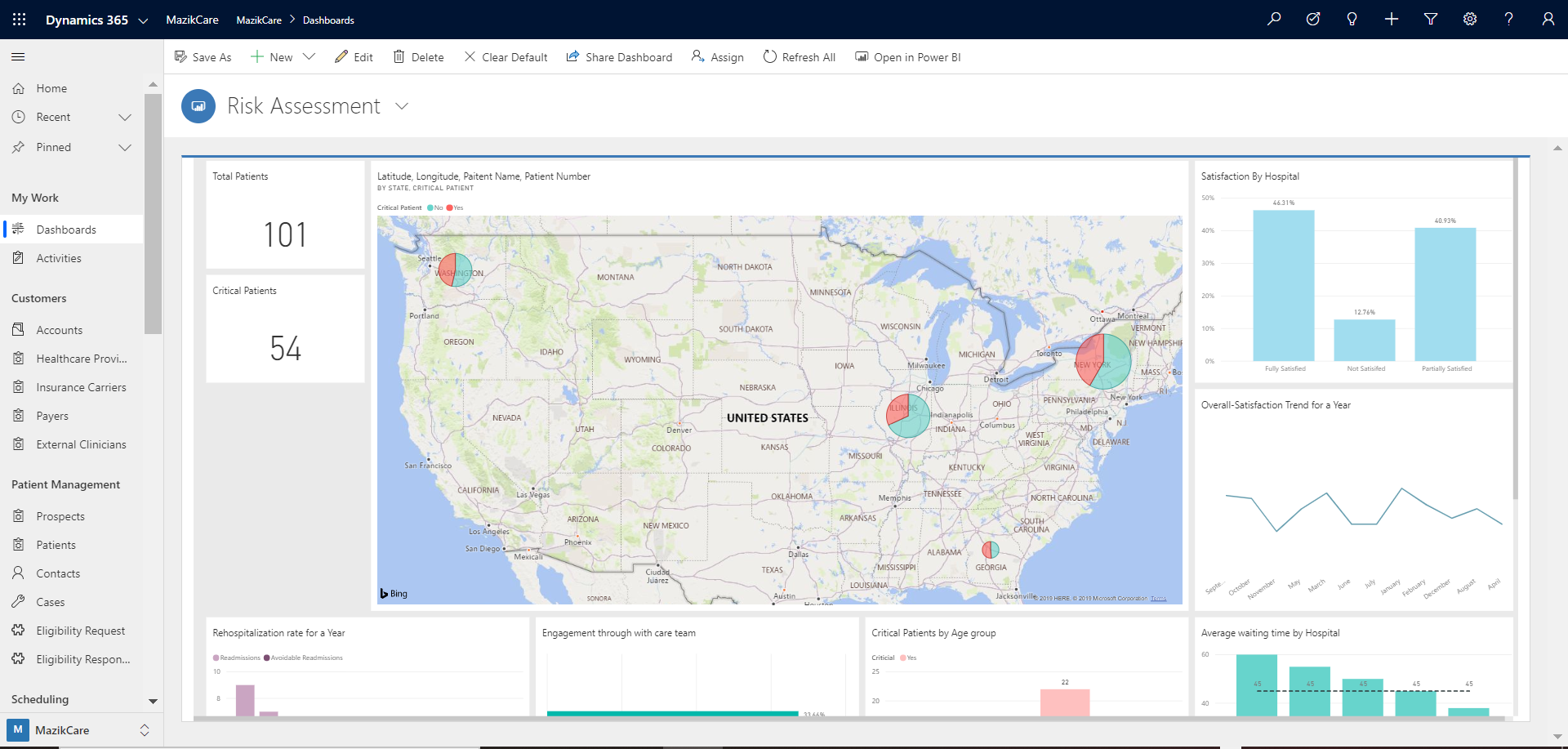Click the Edit dashboard command
Screen dimensions: 1568x749
pyautogui.click(x=354, y=57)
